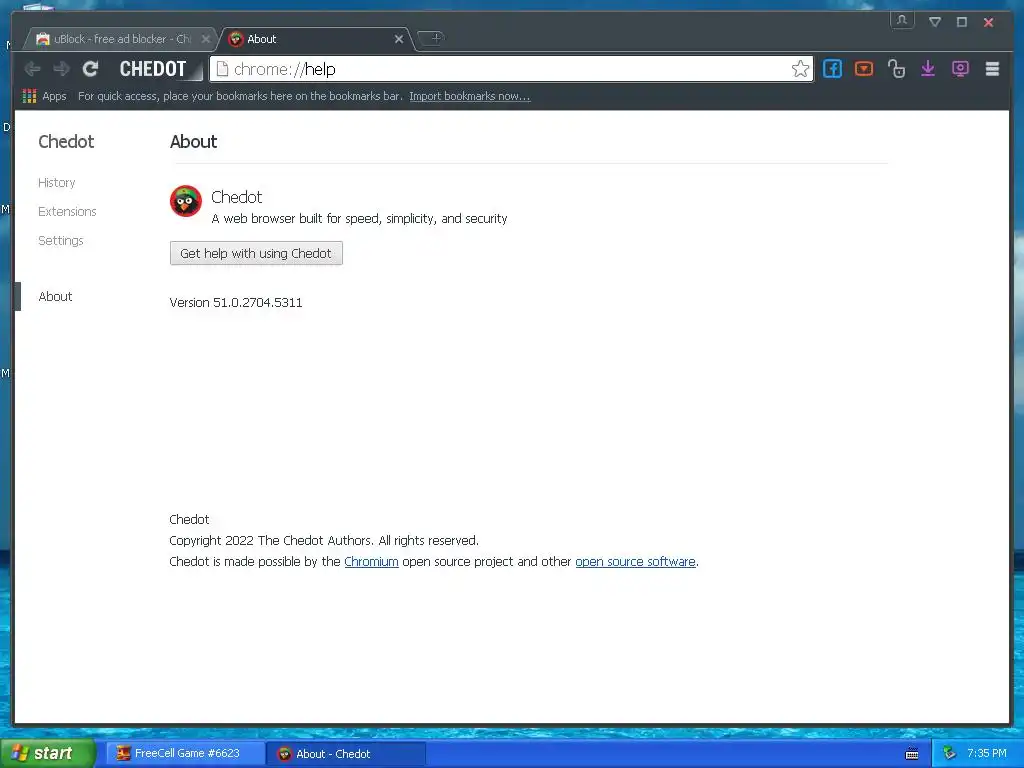Image resolution: width=1024 pixels, height=768 pixels.
Task: Open Settings in the sidebar
Action: coord(61,240)
